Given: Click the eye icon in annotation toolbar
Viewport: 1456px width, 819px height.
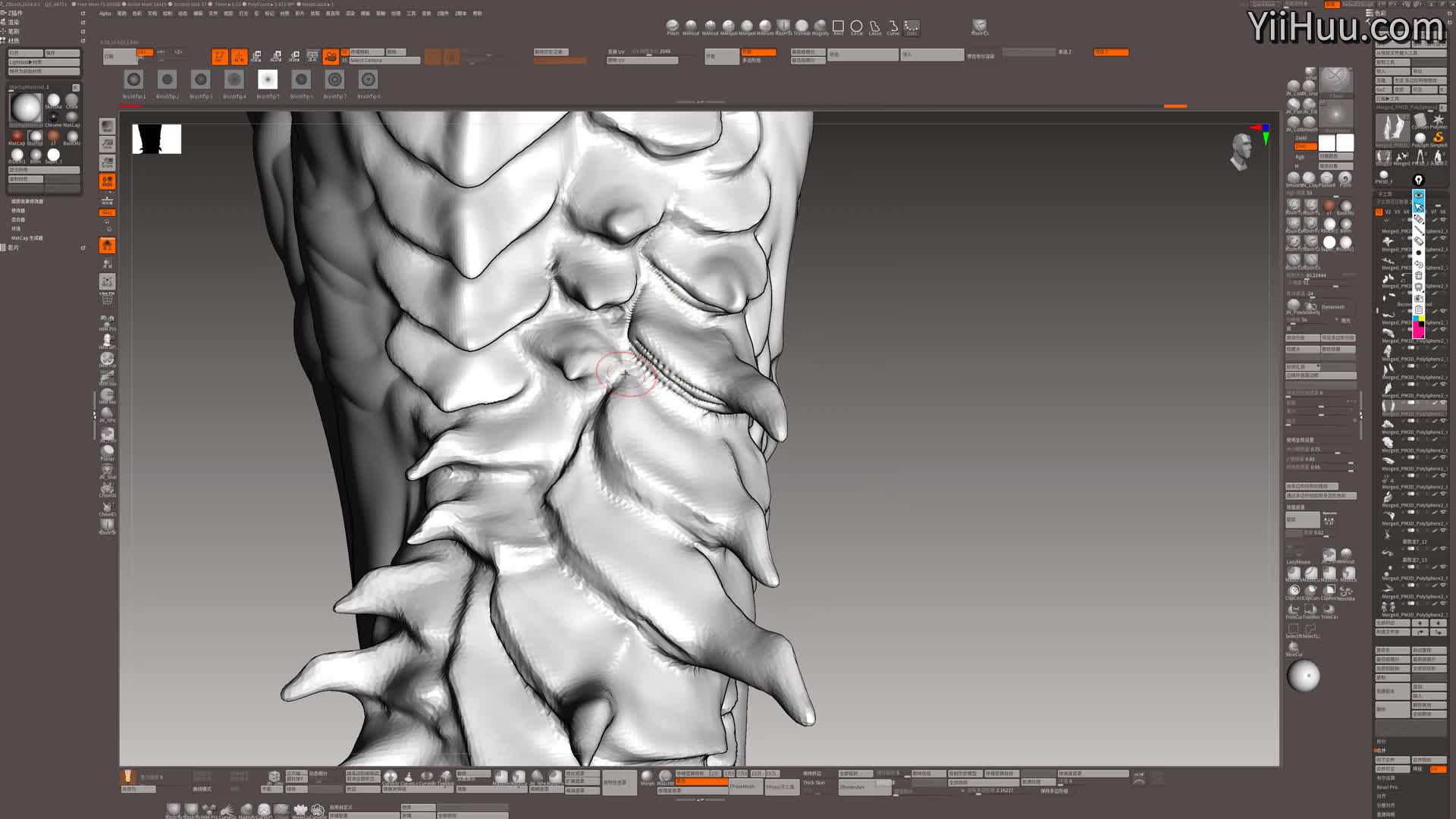Looking at the screenshot, I should (x=1419, y=195).
